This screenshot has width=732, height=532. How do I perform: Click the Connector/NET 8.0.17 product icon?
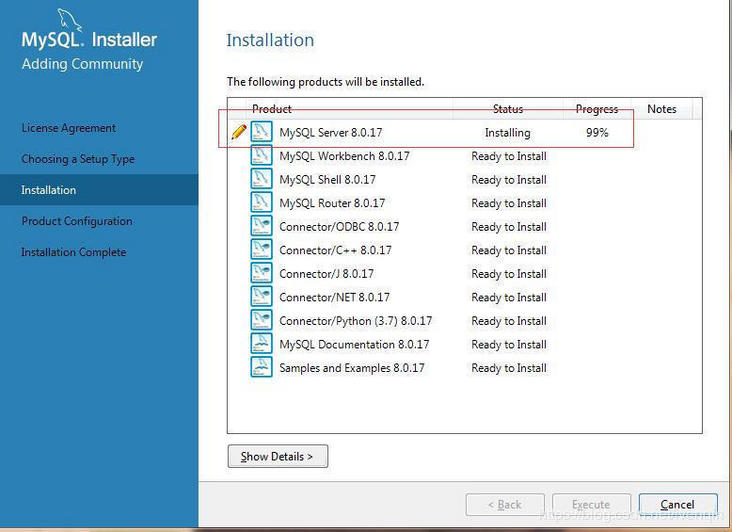point(261,297)
